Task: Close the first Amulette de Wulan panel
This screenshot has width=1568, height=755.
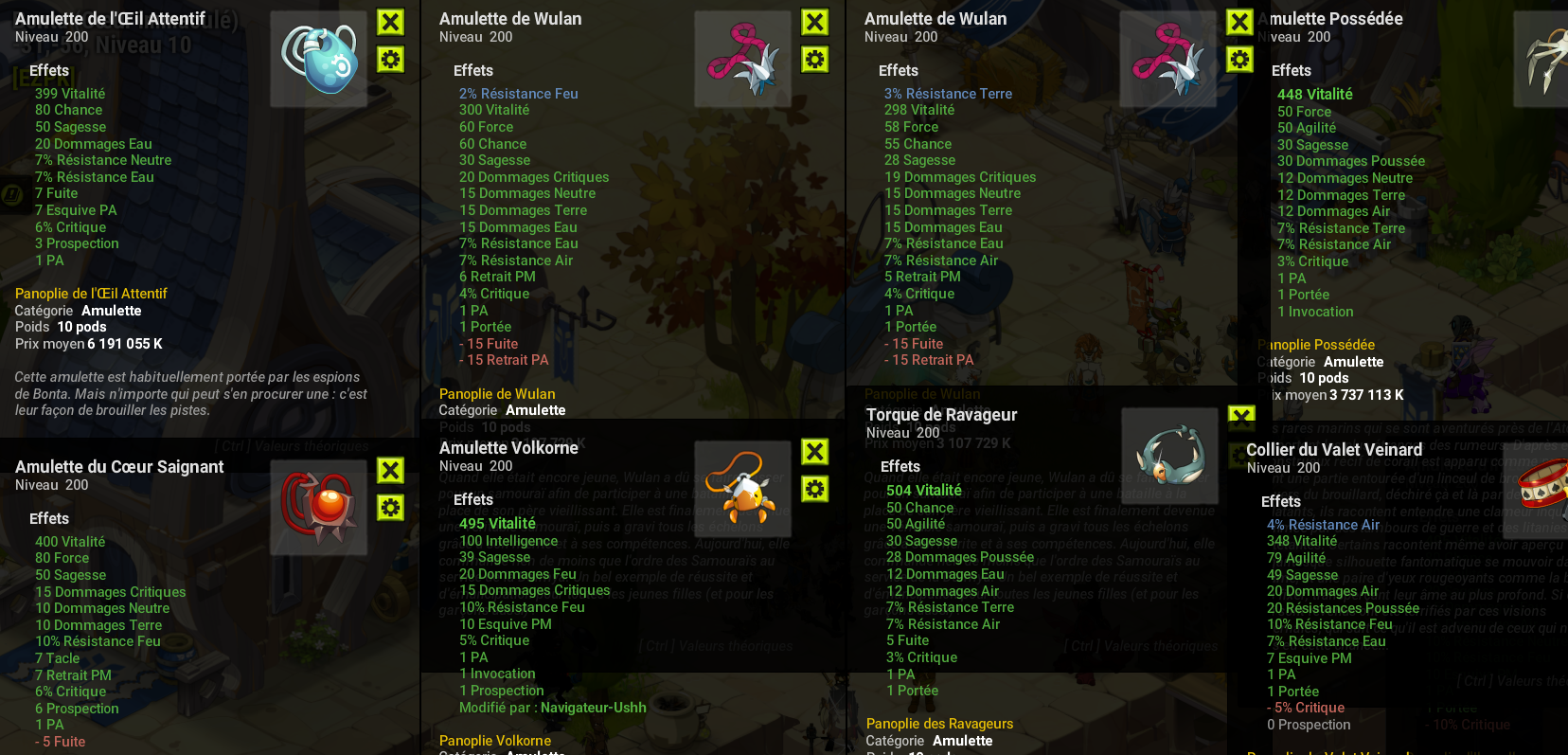Action: coord(814,22)
